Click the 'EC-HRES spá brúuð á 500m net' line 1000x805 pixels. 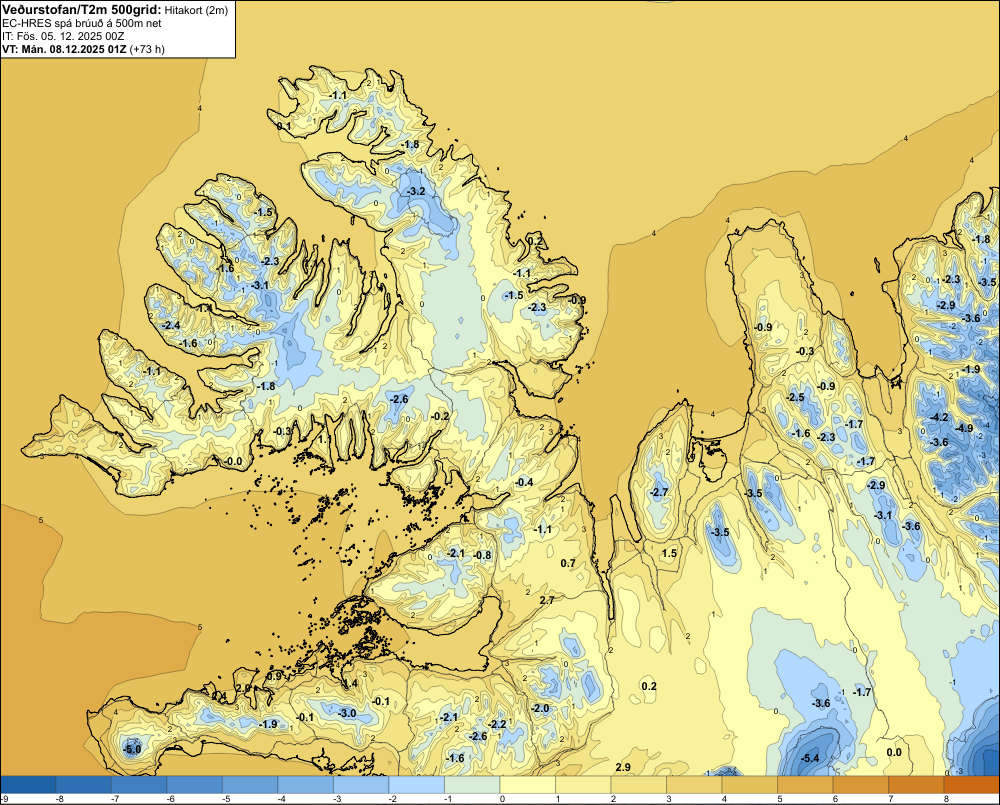pos(82,23)
